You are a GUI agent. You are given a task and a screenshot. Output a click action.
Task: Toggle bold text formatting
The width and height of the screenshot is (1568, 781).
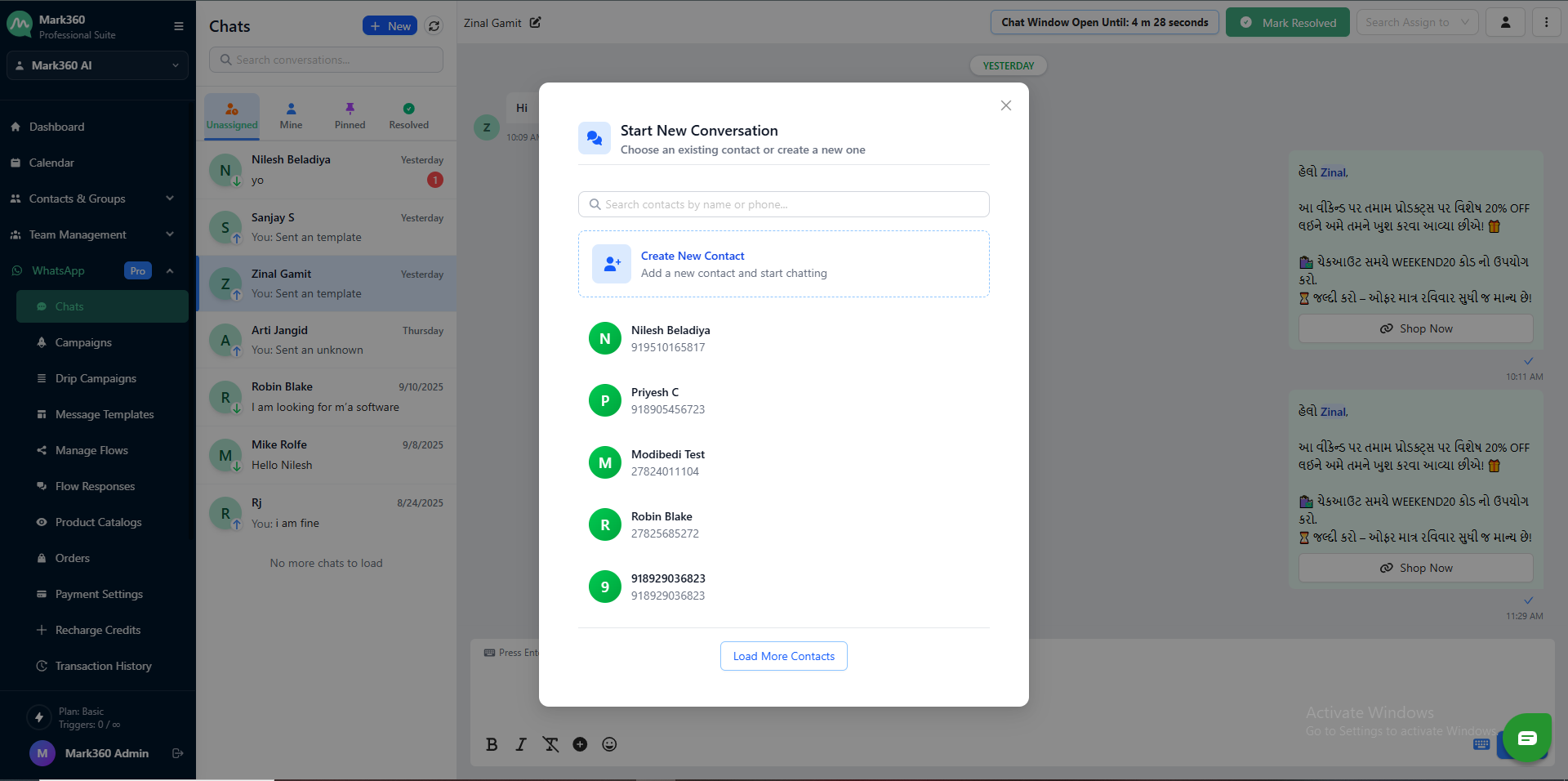click(492, 744)
